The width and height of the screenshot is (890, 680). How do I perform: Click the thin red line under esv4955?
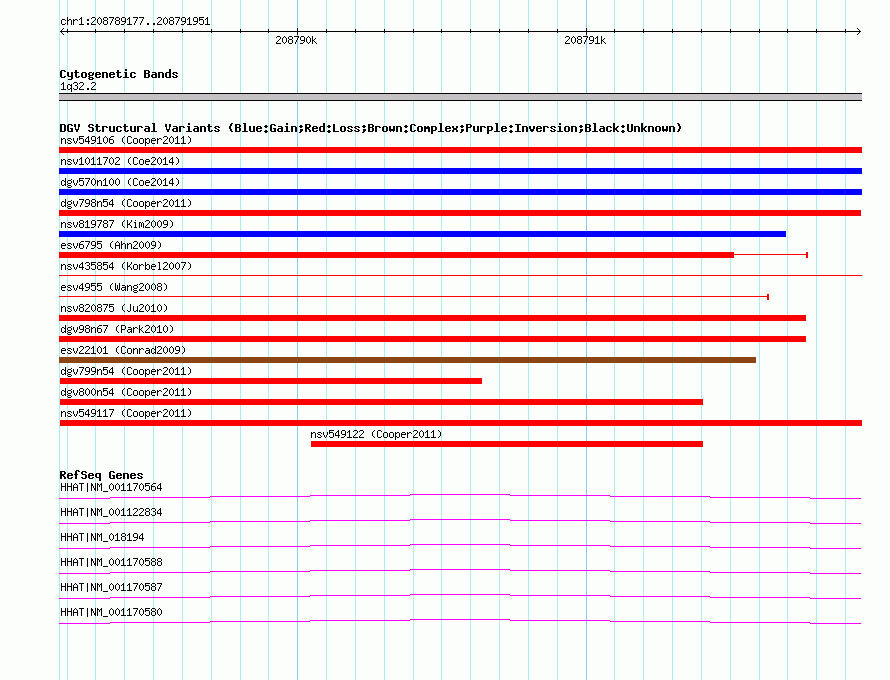(414, 296)
